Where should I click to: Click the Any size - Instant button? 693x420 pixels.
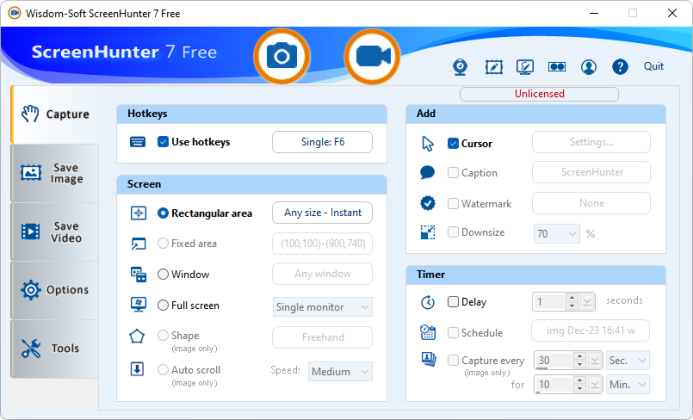323,213
